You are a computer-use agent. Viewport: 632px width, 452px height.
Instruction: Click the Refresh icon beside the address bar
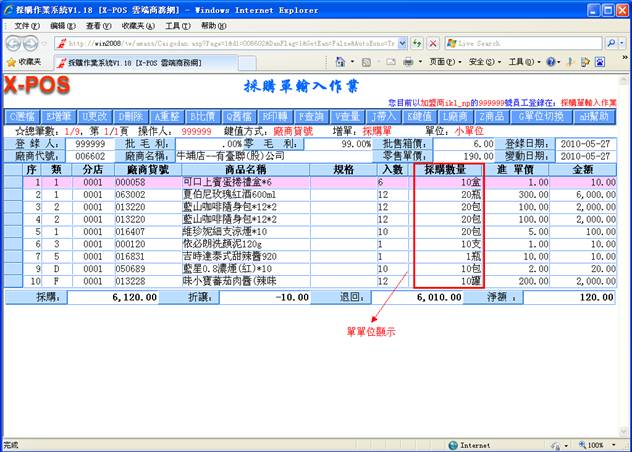tap(418, 43)
